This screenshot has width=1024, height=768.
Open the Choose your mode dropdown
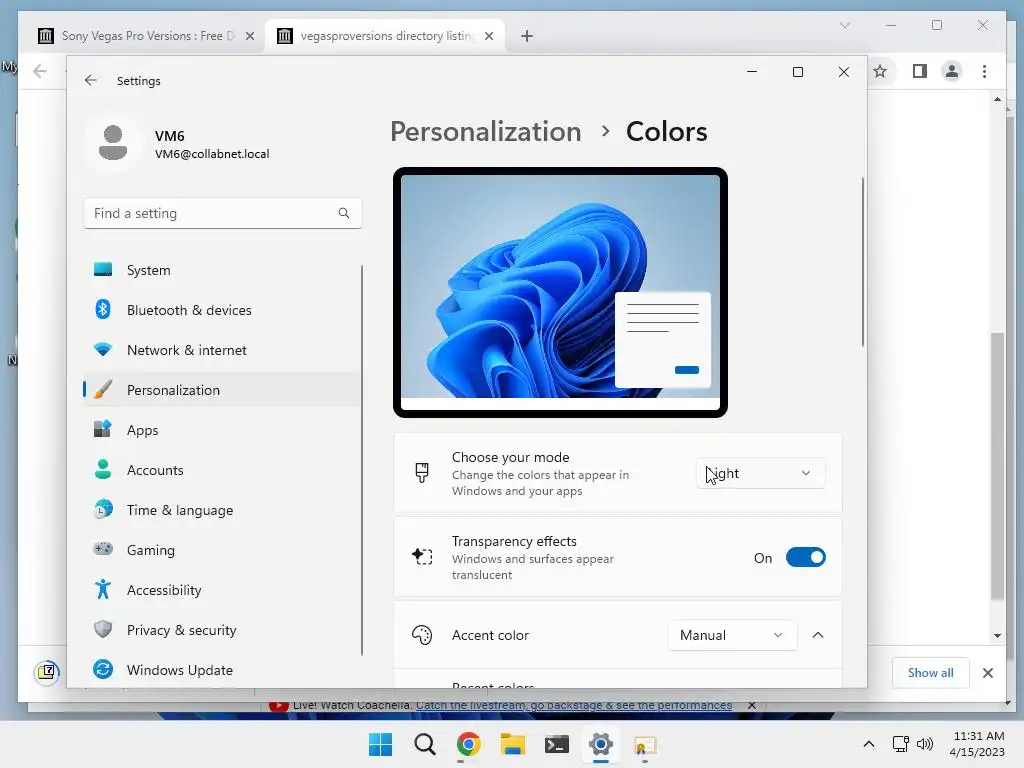(x=761, y=473)
